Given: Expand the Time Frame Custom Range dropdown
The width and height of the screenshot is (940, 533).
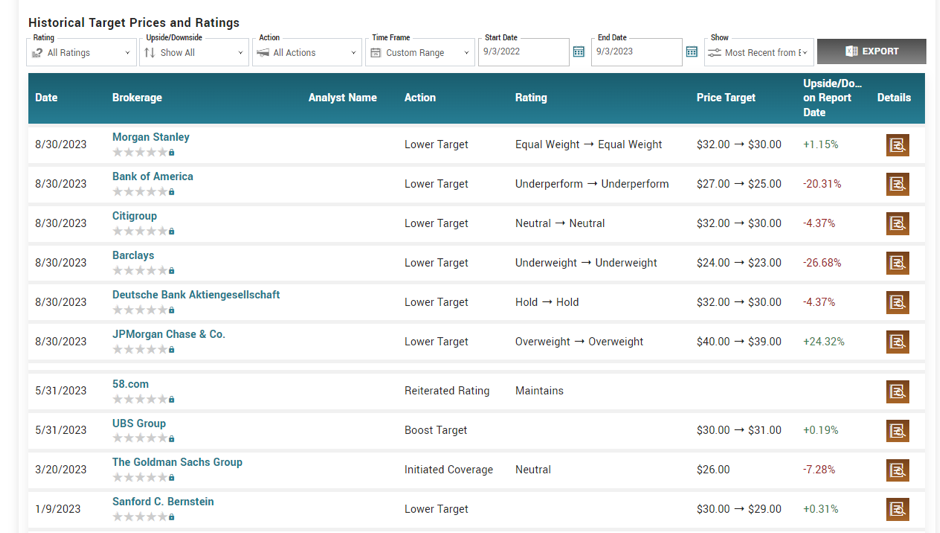Looking at the screenshot, I should point(420,53).
